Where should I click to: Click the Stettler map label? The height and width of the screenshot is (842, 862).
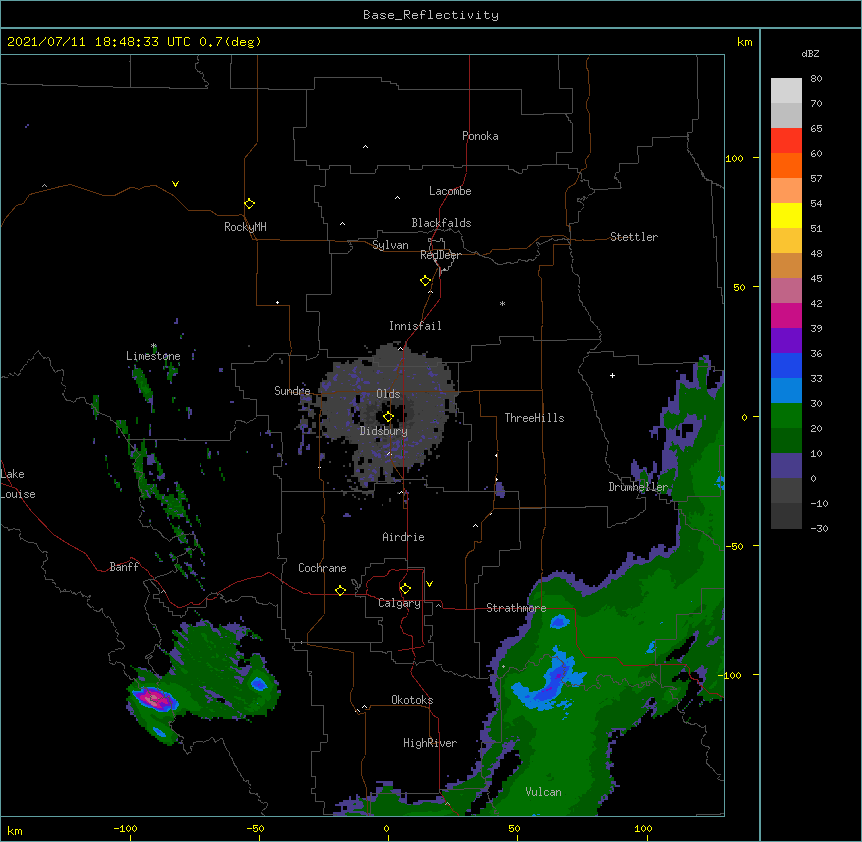point(634,237)
